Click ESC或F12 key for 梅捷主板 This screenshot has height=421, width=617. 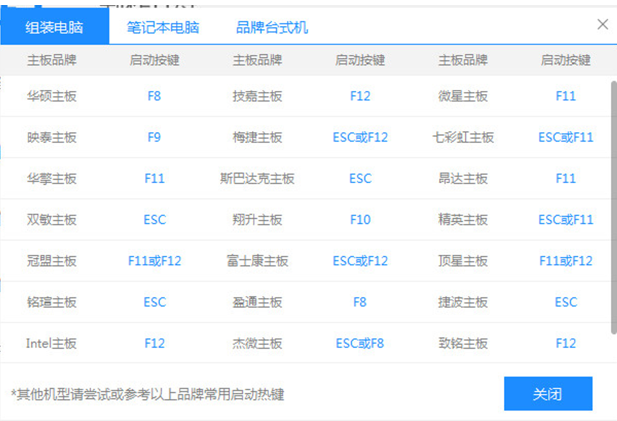tap(360, 137)
